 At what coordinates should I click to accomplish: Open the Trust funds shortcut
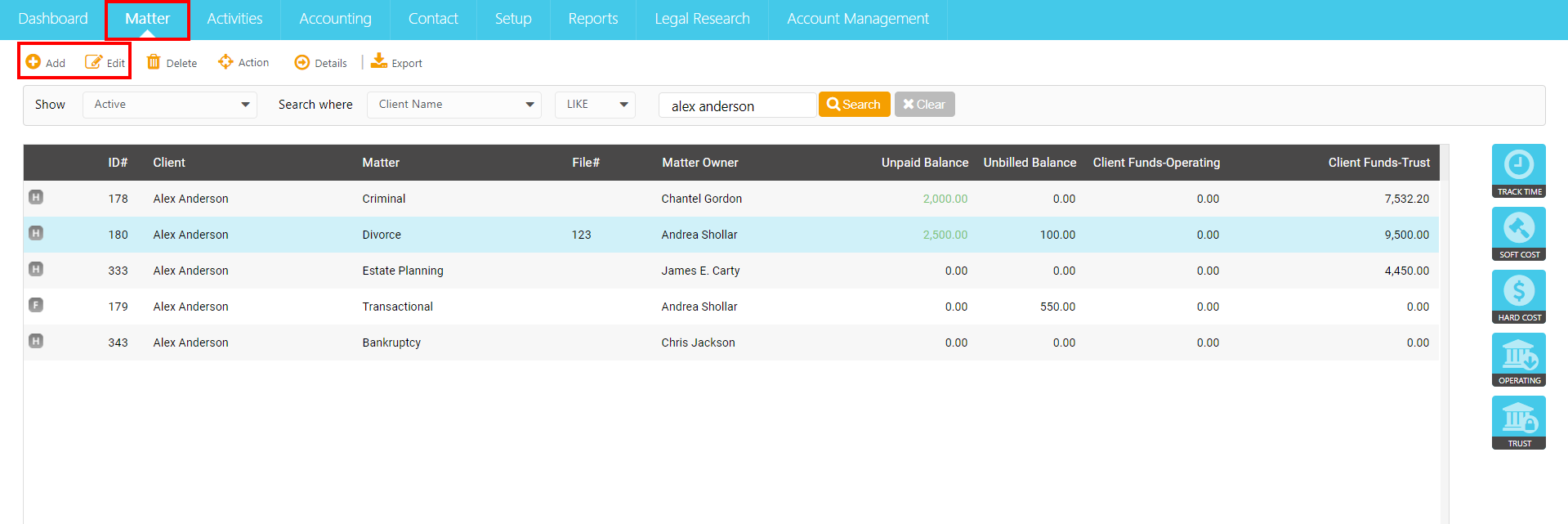[1518, 423]
